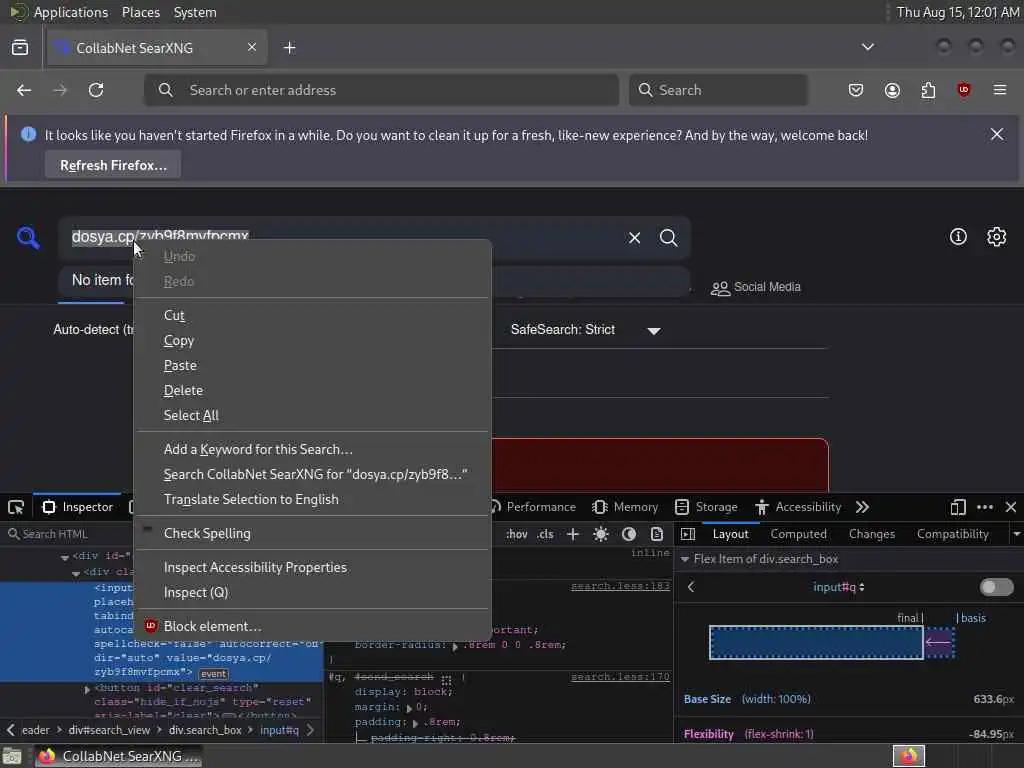The width and height of the screenshot is (1024, 768).
Task: Expand border-radius shorthand property
Action: (x=455, y=646)
